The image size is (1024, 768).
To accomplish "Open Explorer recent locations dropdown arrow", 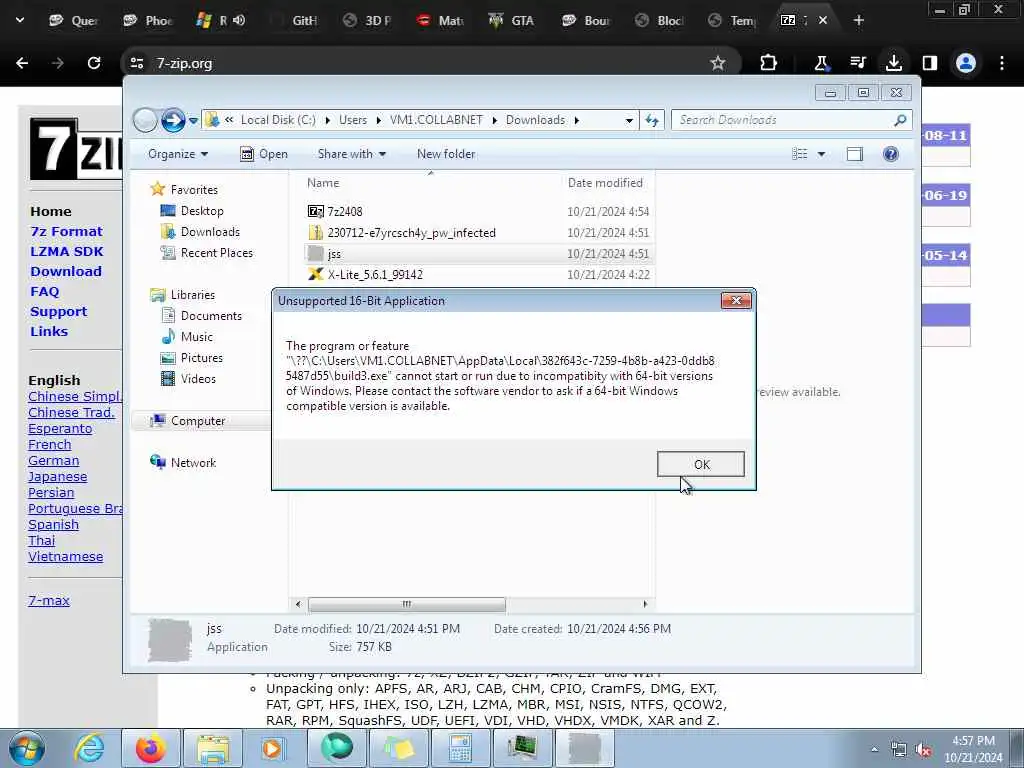I will (x=193, y=121).
